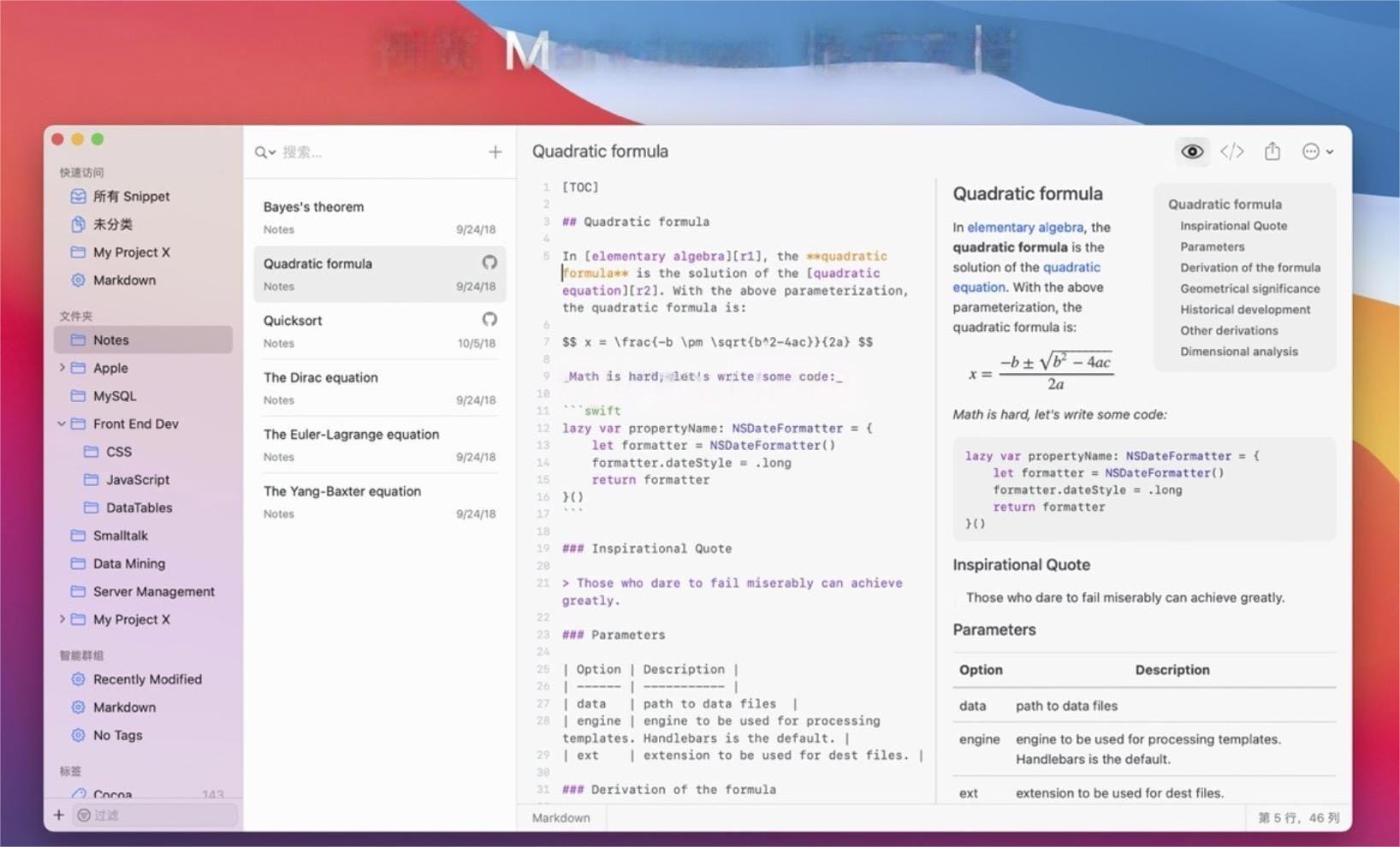Open the search options magnifier dropdown
The width and height of the screenshot is (1400, 847).
tap(264, 152)
